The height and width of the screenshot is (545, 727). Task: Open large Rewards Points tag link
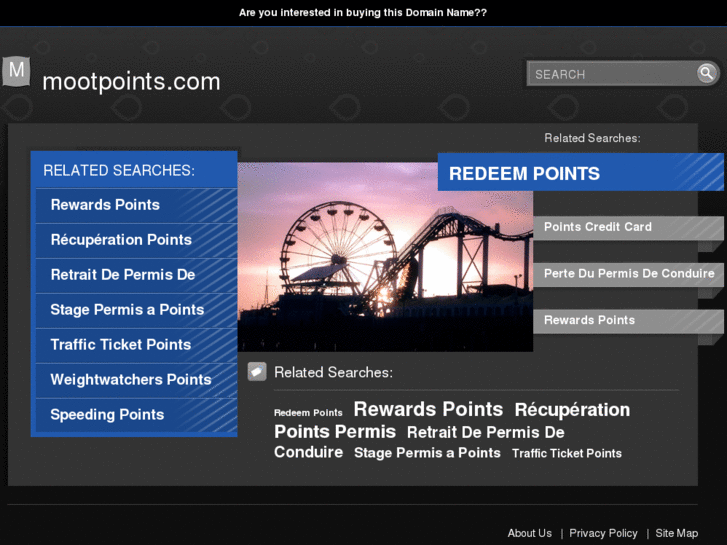[428, 409]
